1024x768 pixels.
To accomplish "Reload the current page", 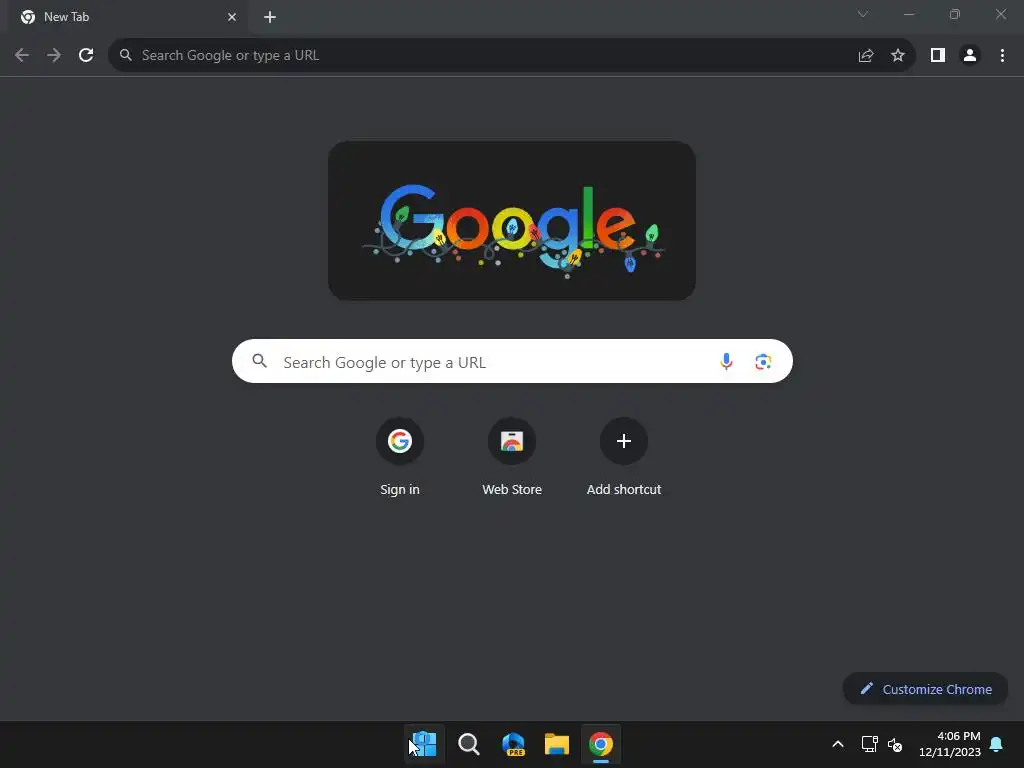I will click(86, 56).
